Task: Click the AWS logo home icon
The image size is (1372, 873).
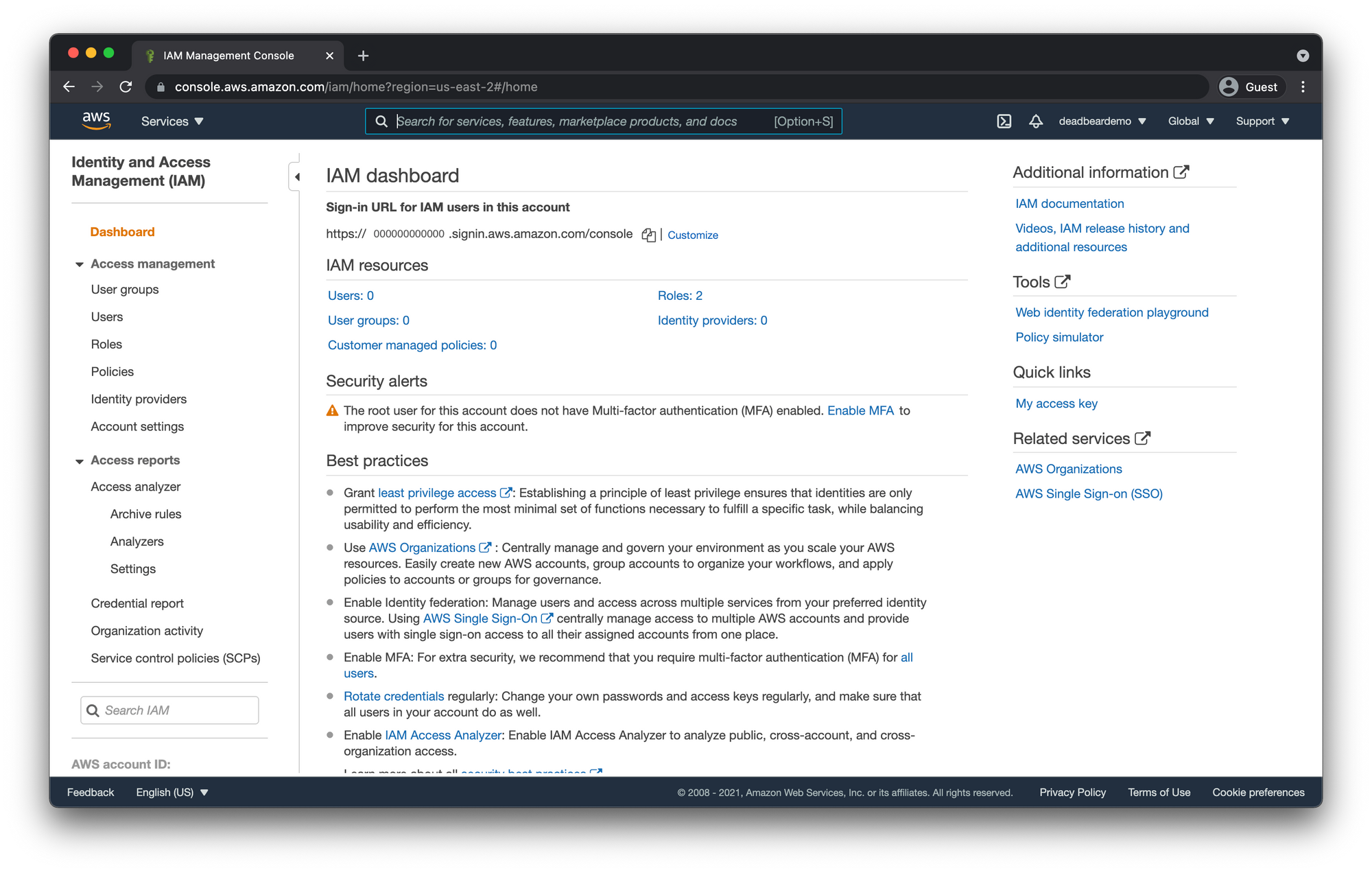Action: [x=96, y=120]
